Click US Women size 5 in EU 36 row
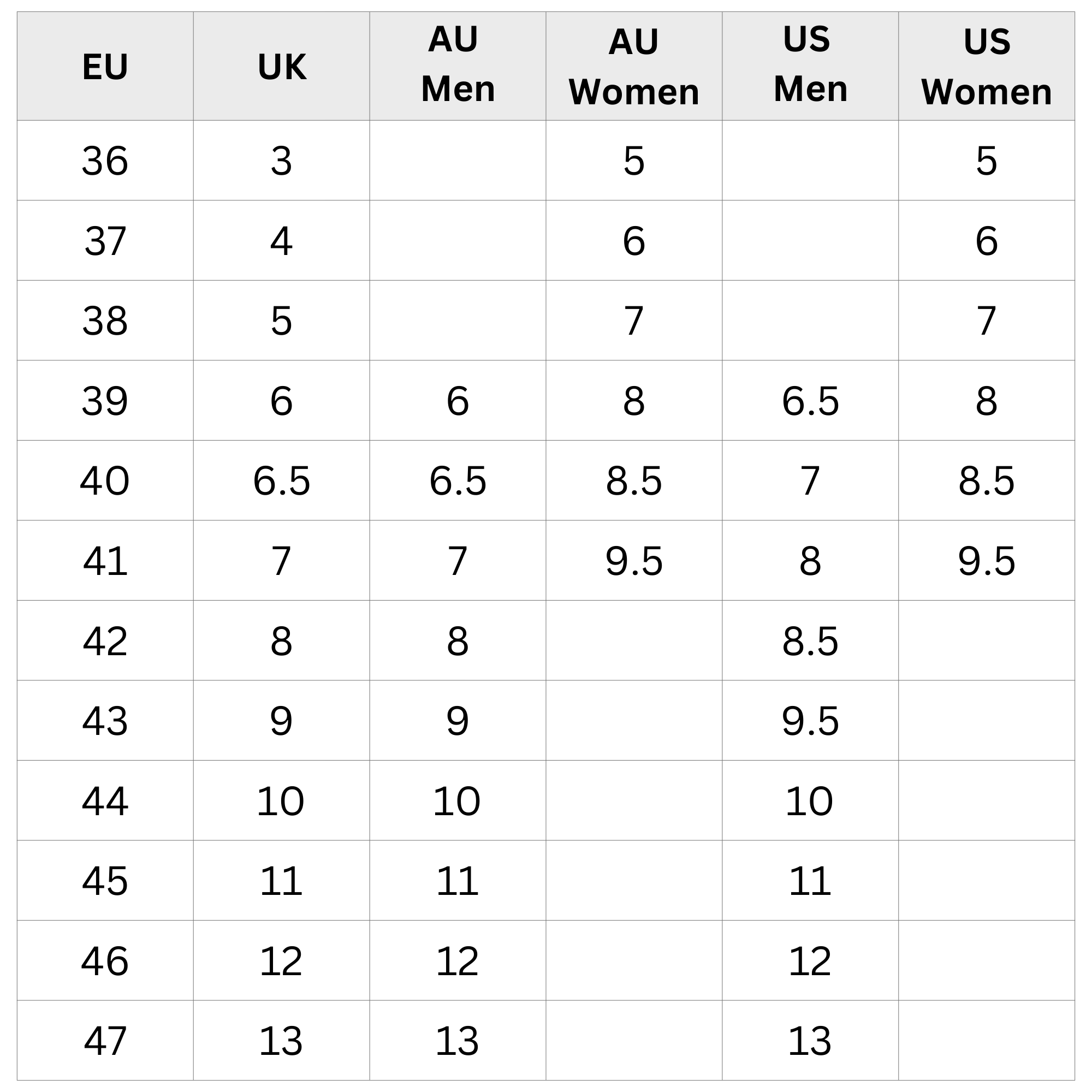 coord(986,161)
